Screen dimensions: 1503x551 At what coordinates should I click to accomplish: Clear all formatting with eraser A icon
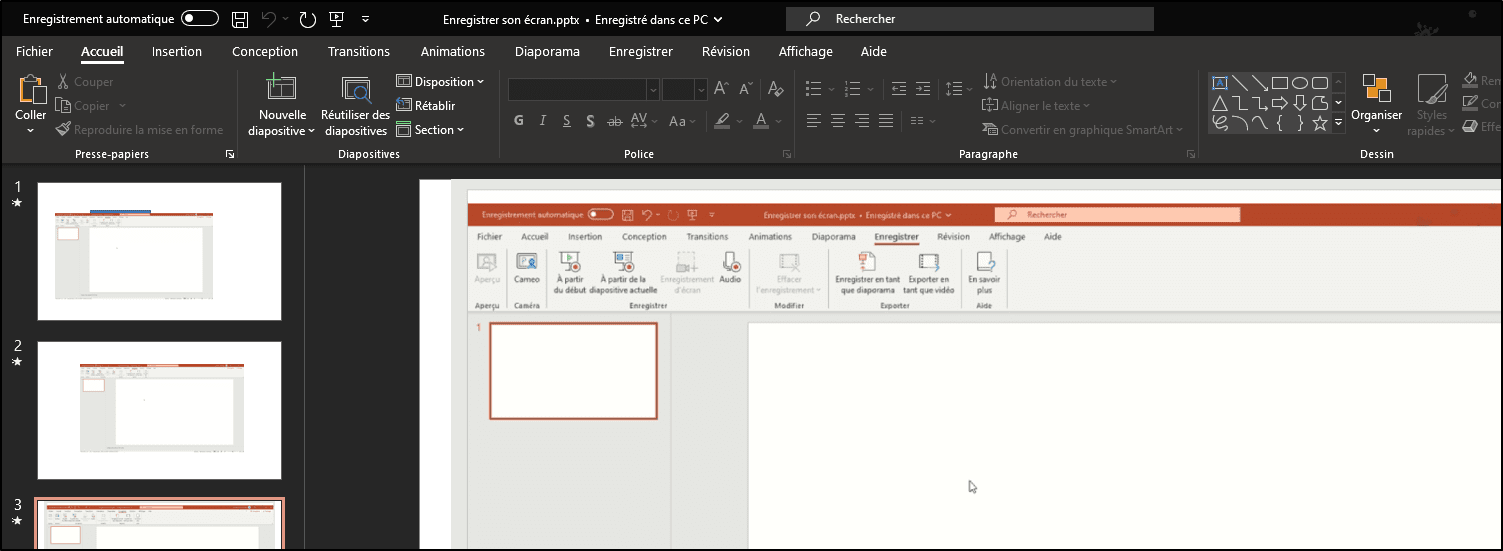click(775, 89)
